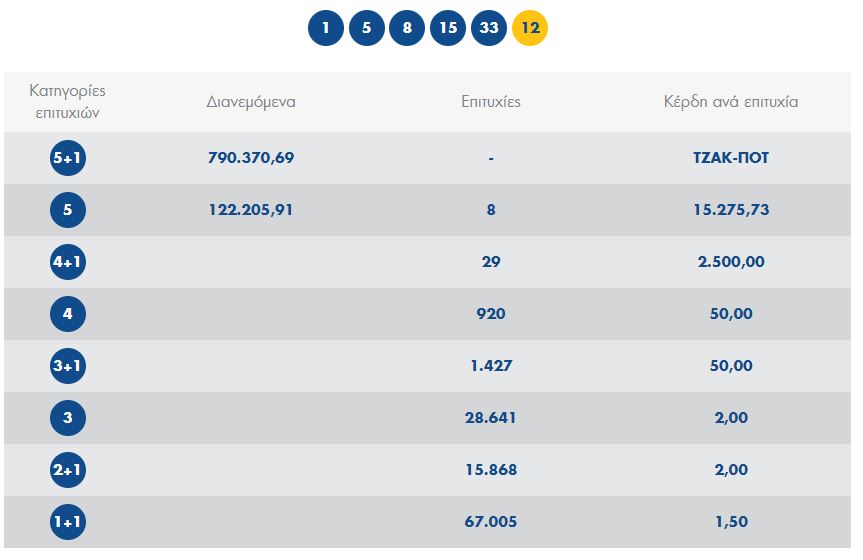
Task: Select the 15.275,73 winnings value
Action: tap(731, 210)
